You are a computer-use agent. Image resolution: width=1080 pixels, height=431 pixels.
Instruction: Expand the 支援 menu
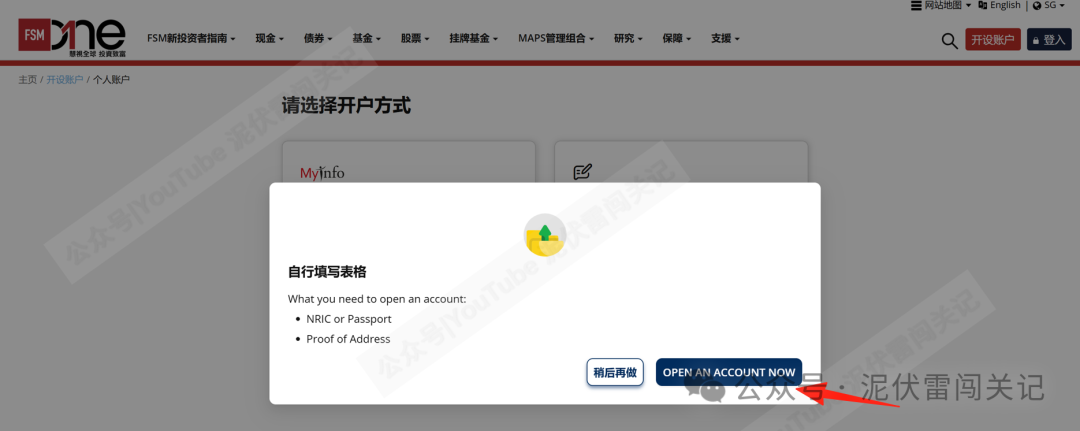725,39
